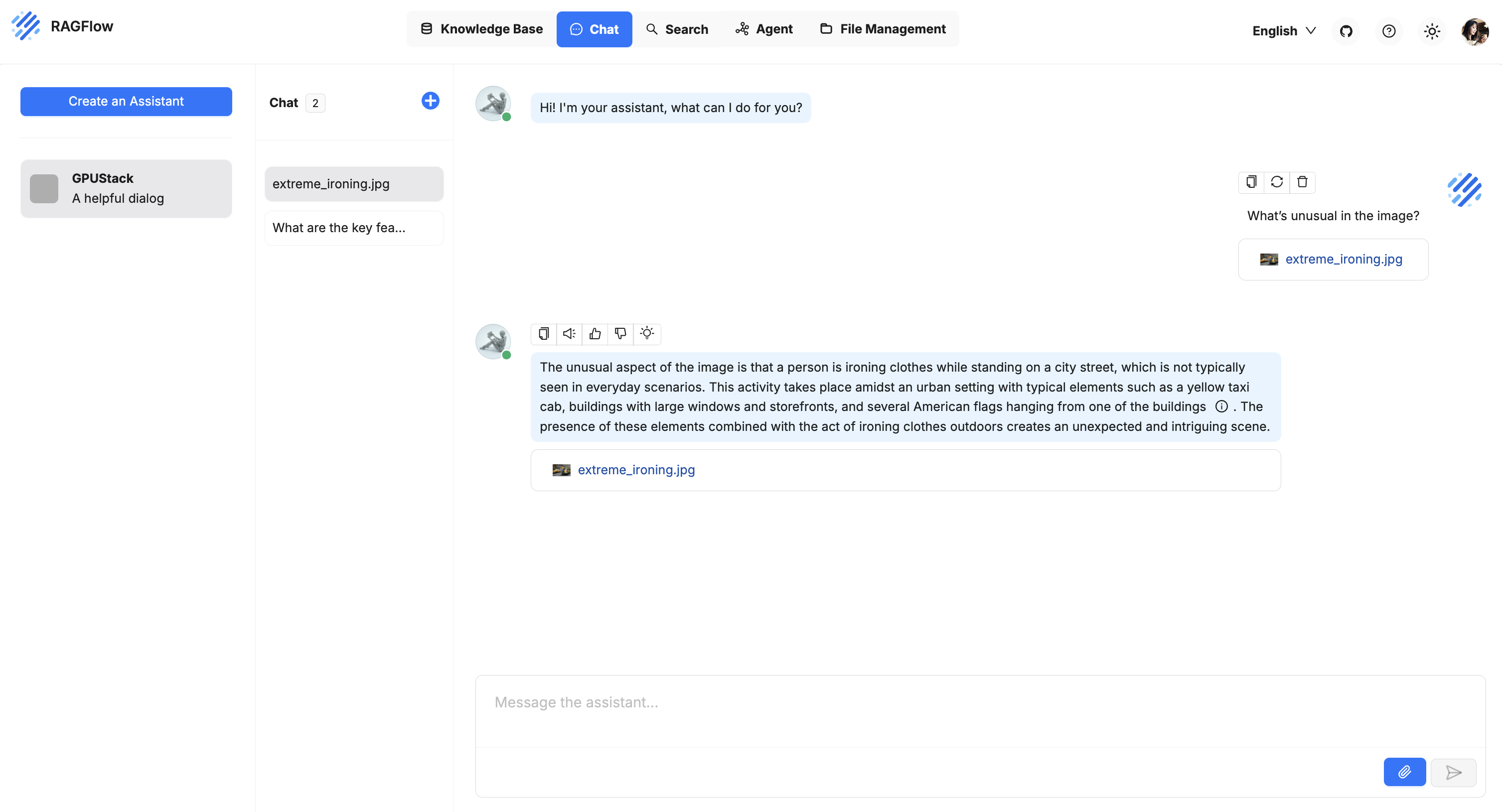The image size is (1502, 812).
Task: Click the lightbulb prompt icon above answer
Action: pos(647,333)
